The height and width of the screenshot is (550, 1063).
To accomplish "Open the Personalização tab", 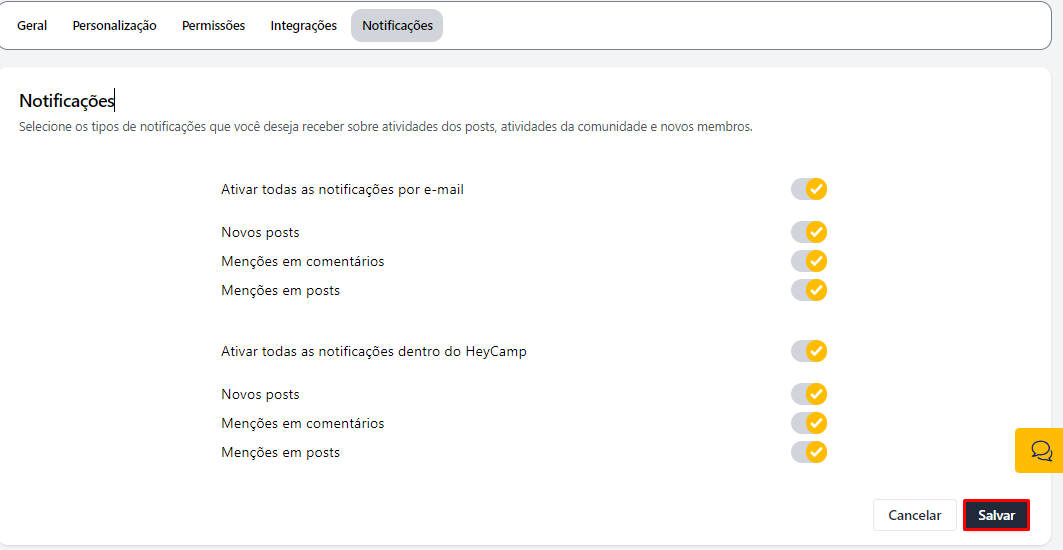I will coord(114,26).
